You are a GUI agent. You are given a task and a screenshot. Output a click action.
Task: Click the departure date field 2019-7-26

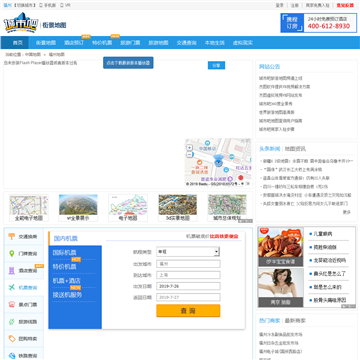[x=188, y=286]
